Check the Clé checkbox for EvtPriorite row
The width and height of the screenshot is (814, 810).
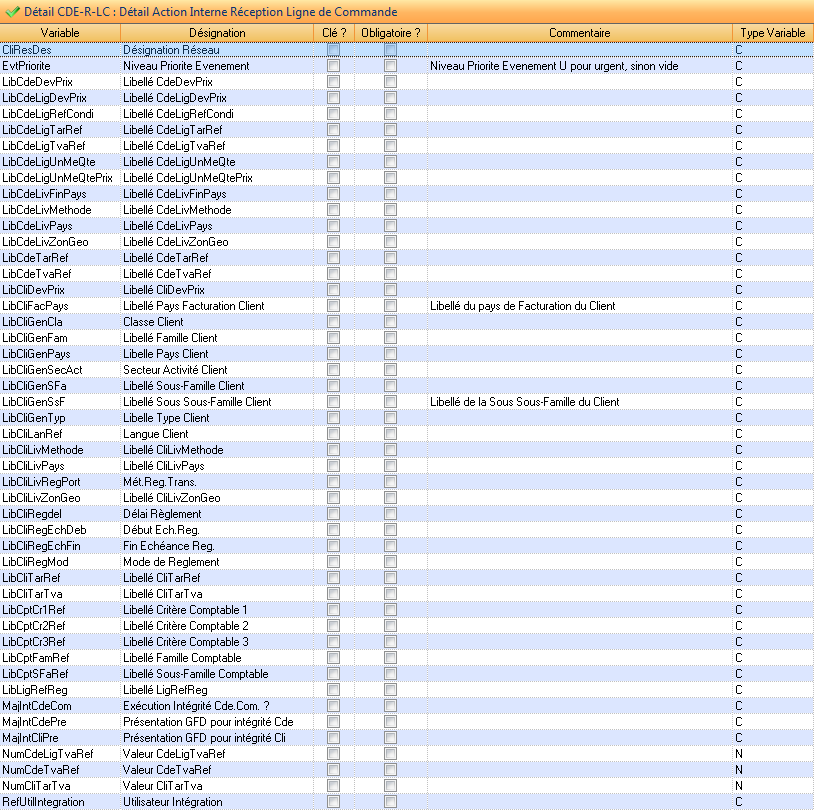[333, 66]
